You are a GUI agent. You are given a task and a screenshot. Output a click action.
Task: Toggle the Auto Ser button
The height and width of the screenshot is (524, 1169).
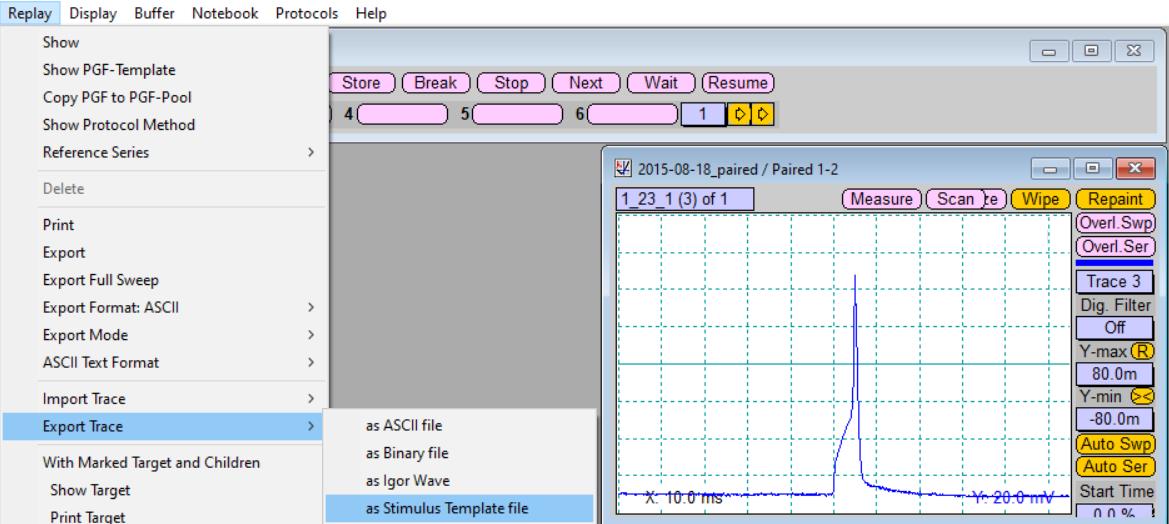click(x=1115, y=467)
